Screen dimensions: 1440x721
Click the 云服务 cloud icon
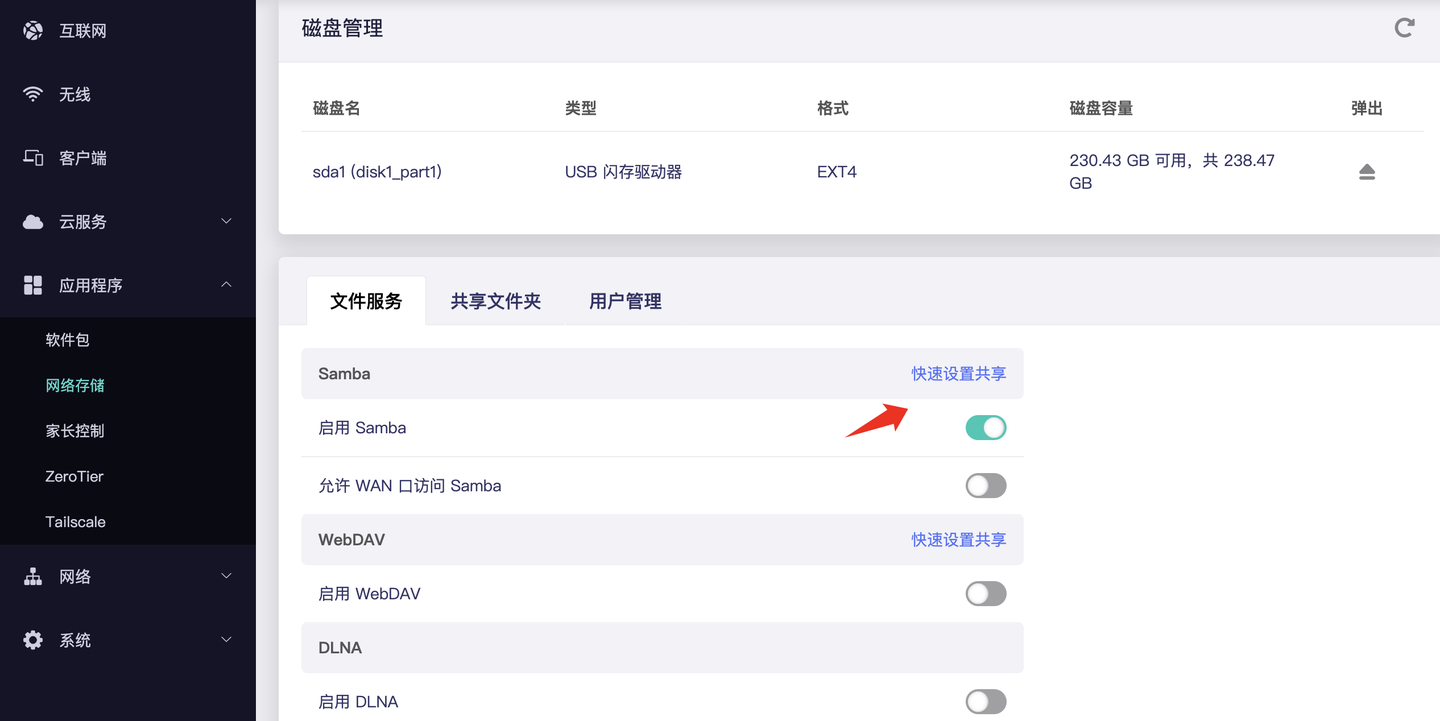coord(33,222)
